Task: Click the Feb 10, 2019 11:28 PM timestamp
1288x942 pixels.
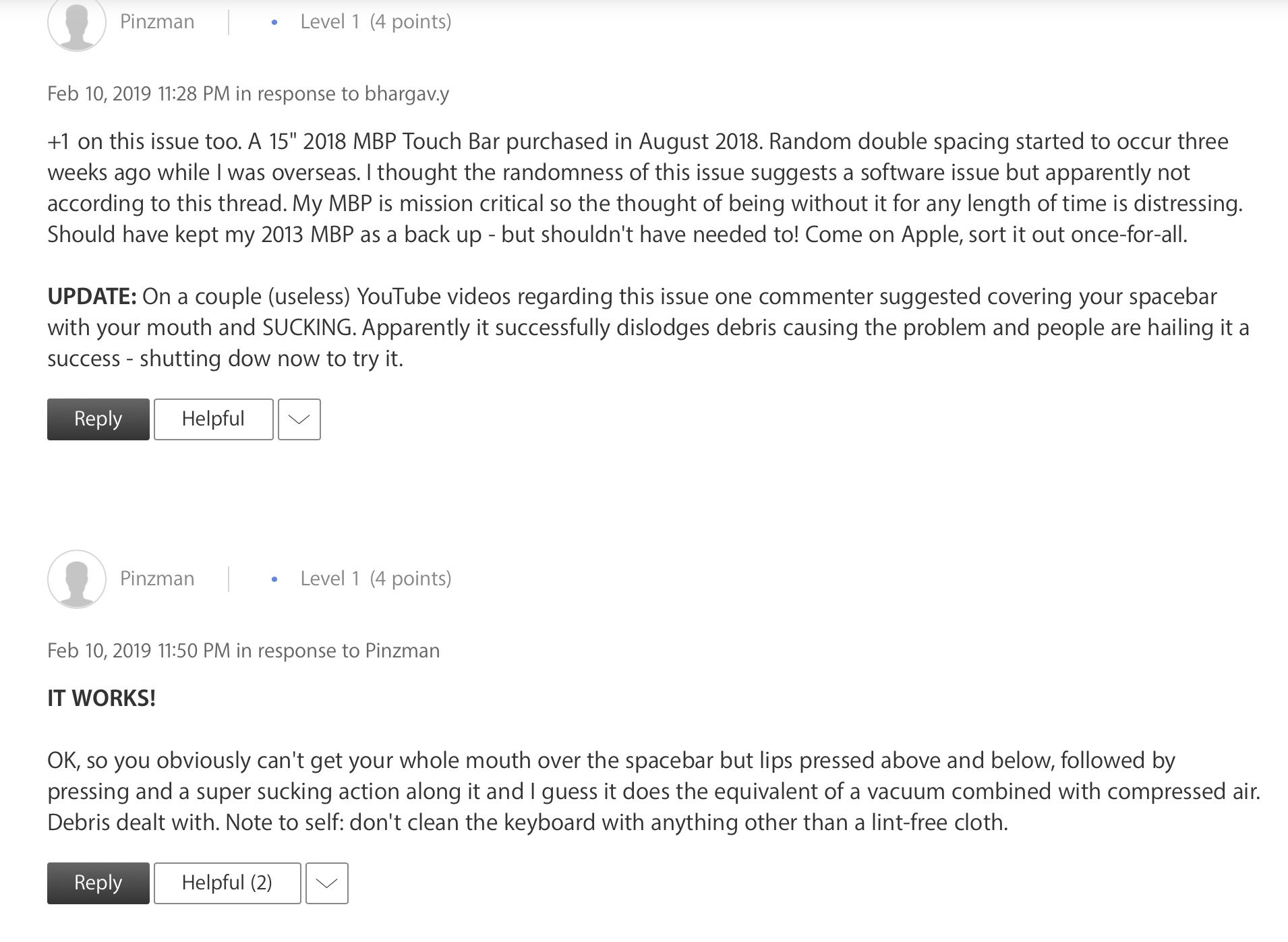Action: coord(138,94)
